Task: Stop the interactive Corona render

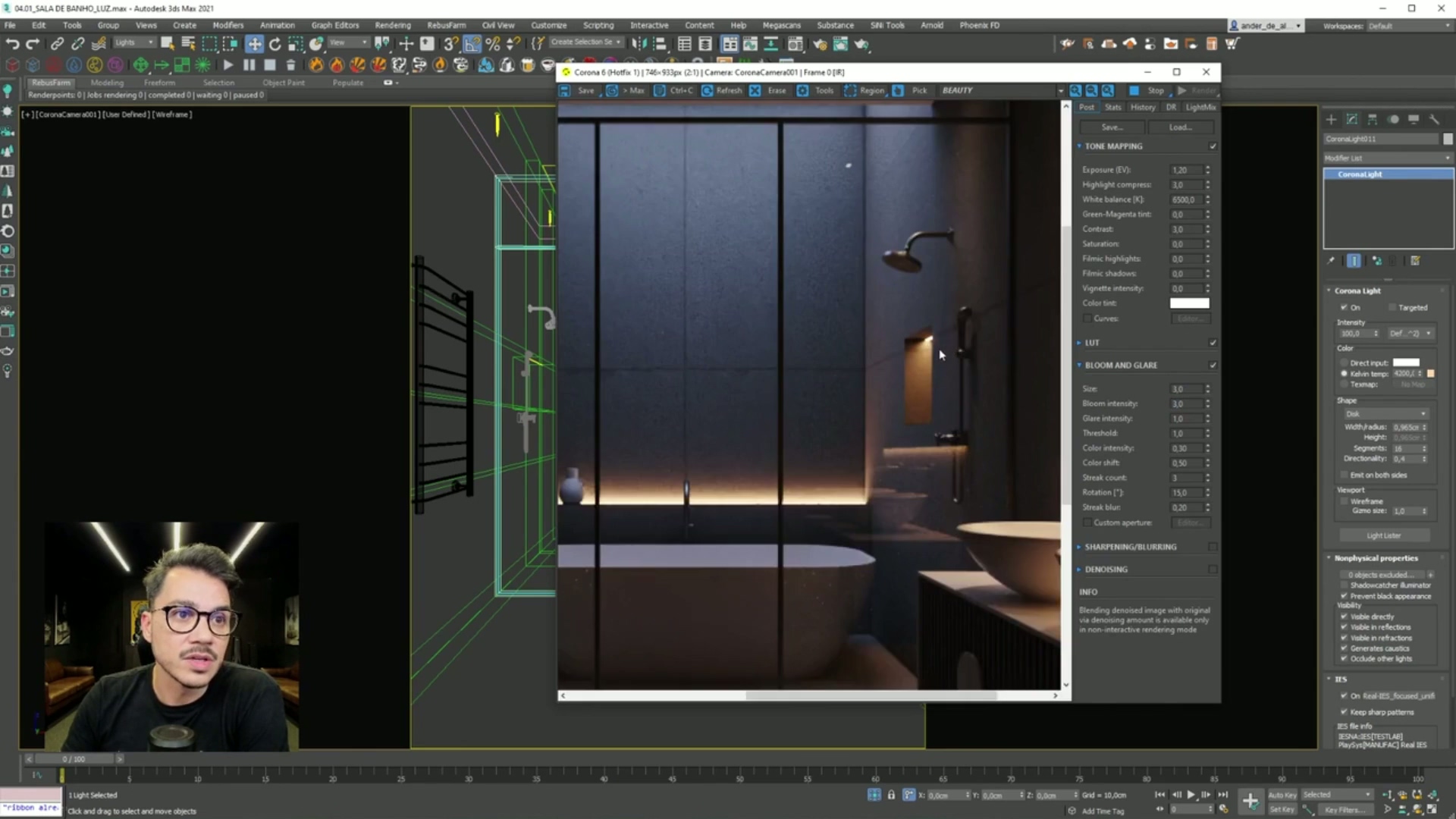Action: (1134, 90)
